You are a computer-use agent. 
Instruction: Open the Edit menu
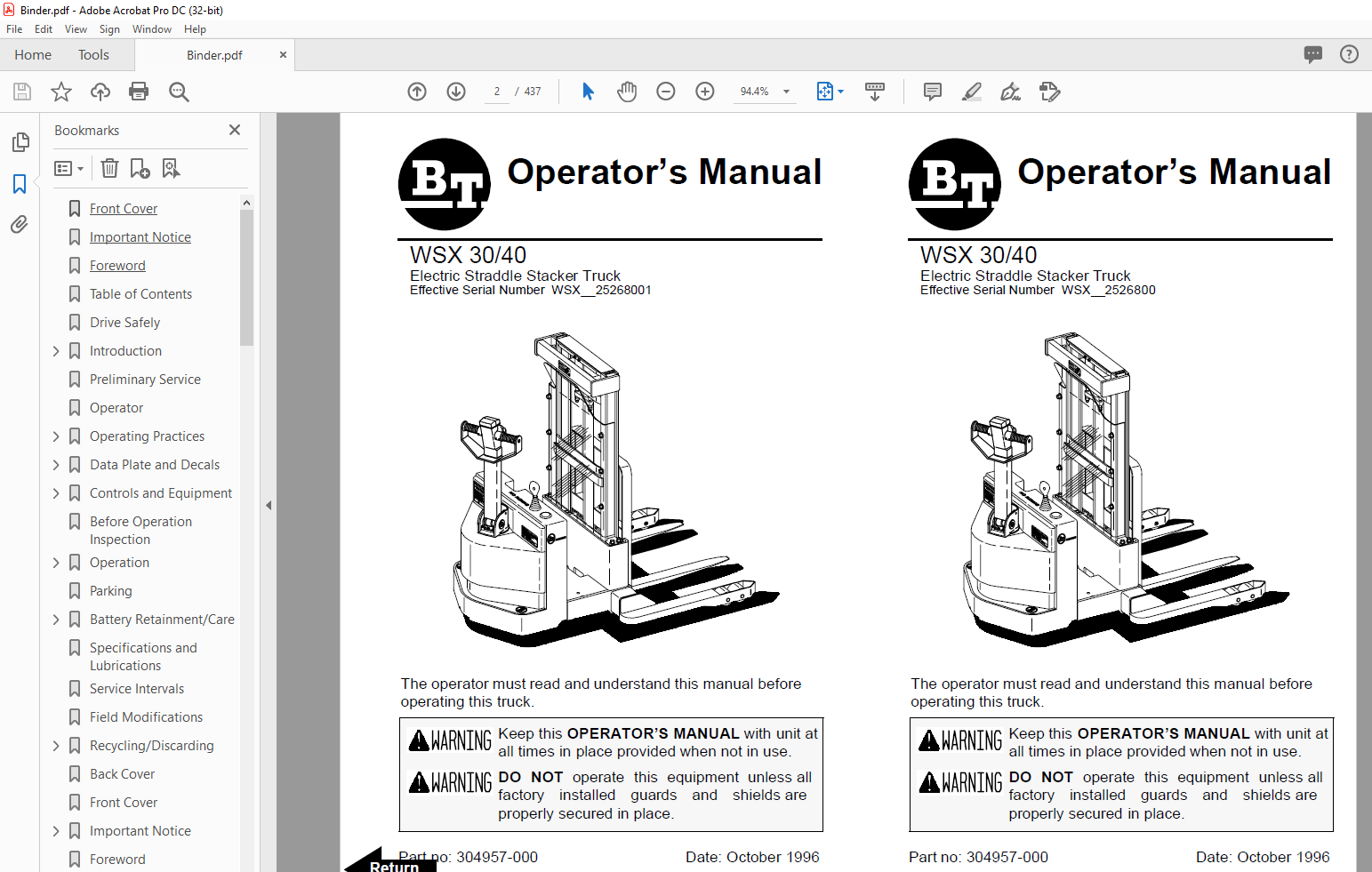pyautogui.click(x=44, y=29)
